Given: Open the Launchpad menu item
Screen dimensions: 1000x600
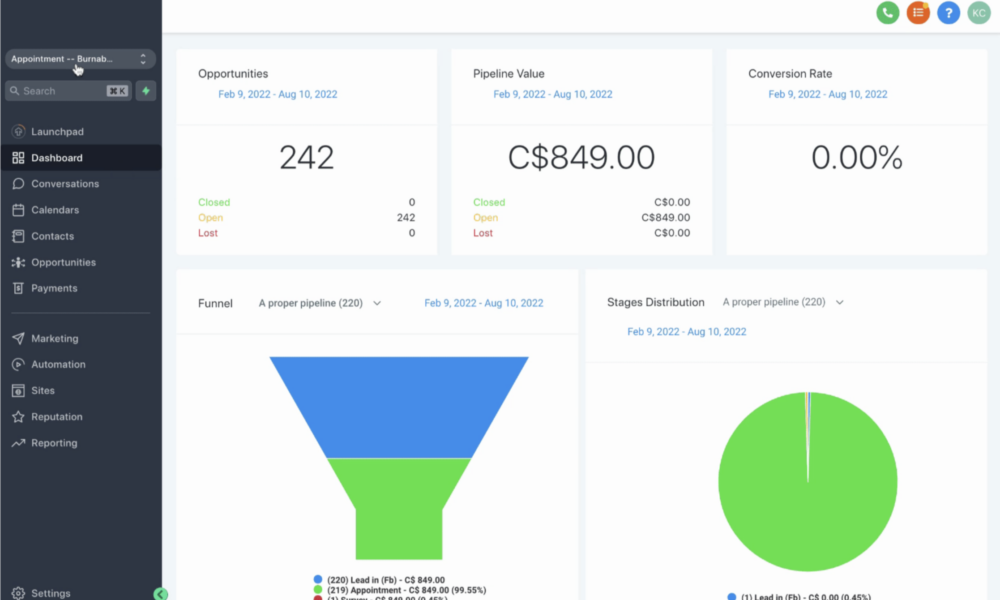Looking at the screenshot, I should click(x=57, y=131).
